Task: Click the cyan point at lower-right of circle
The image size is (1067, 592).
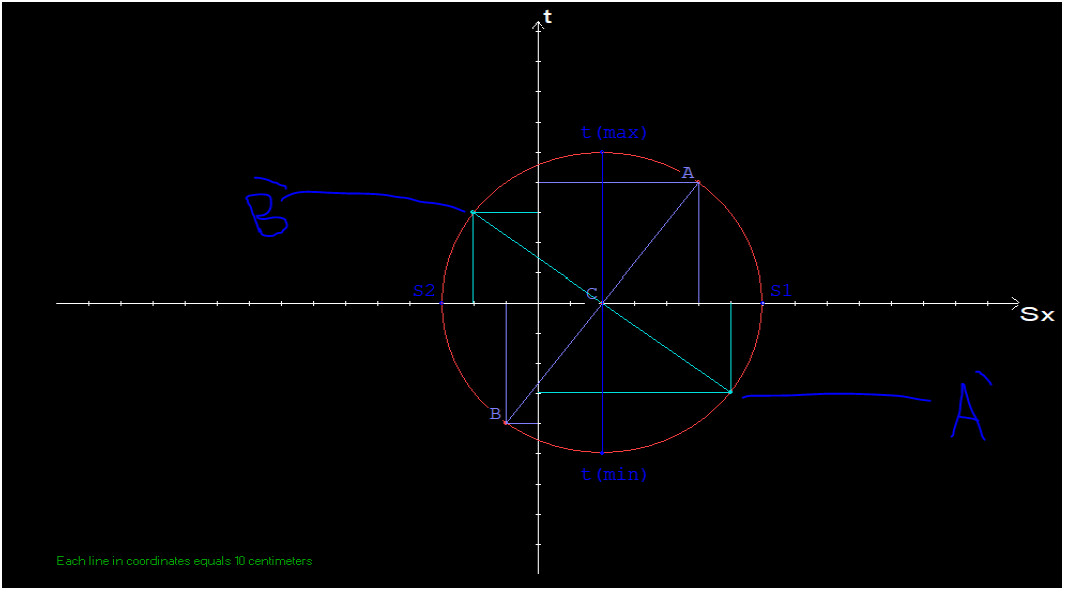Action: [731, 392]
